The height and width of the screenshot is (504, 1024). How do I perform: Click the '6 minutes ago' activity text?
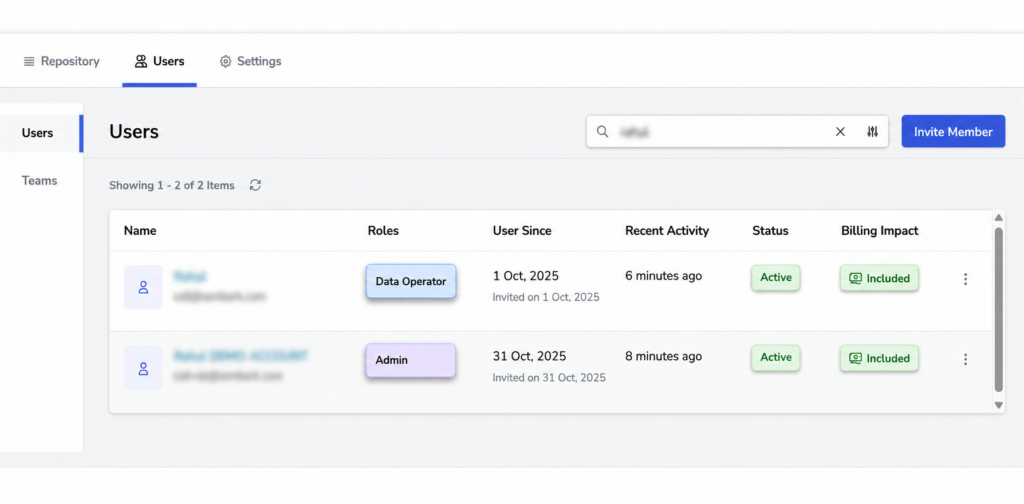pos(664,276)
